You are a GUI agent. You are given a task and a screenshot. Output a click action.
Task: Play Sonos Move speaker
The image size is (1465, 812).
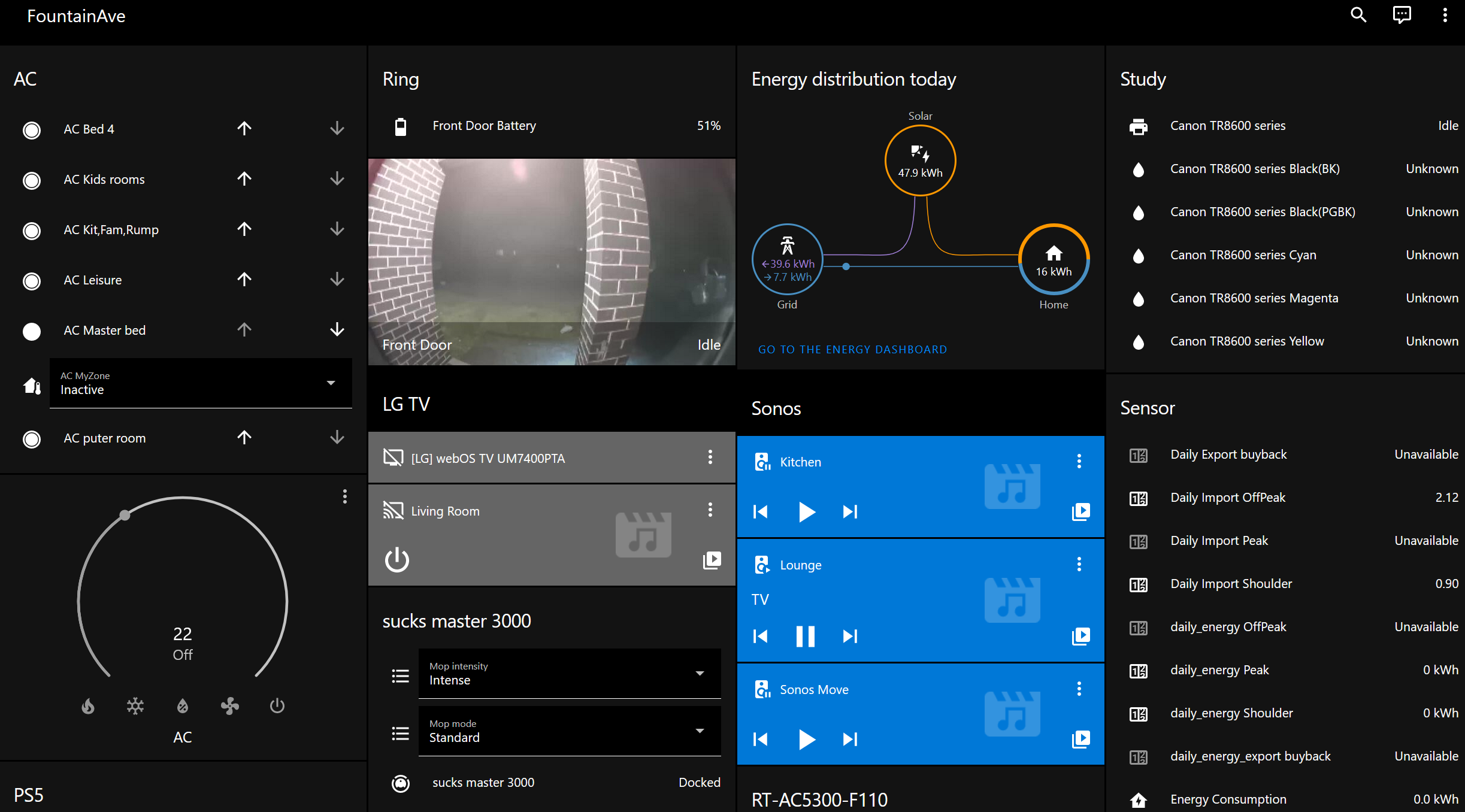pyautogui.click(x=806, y=740)
